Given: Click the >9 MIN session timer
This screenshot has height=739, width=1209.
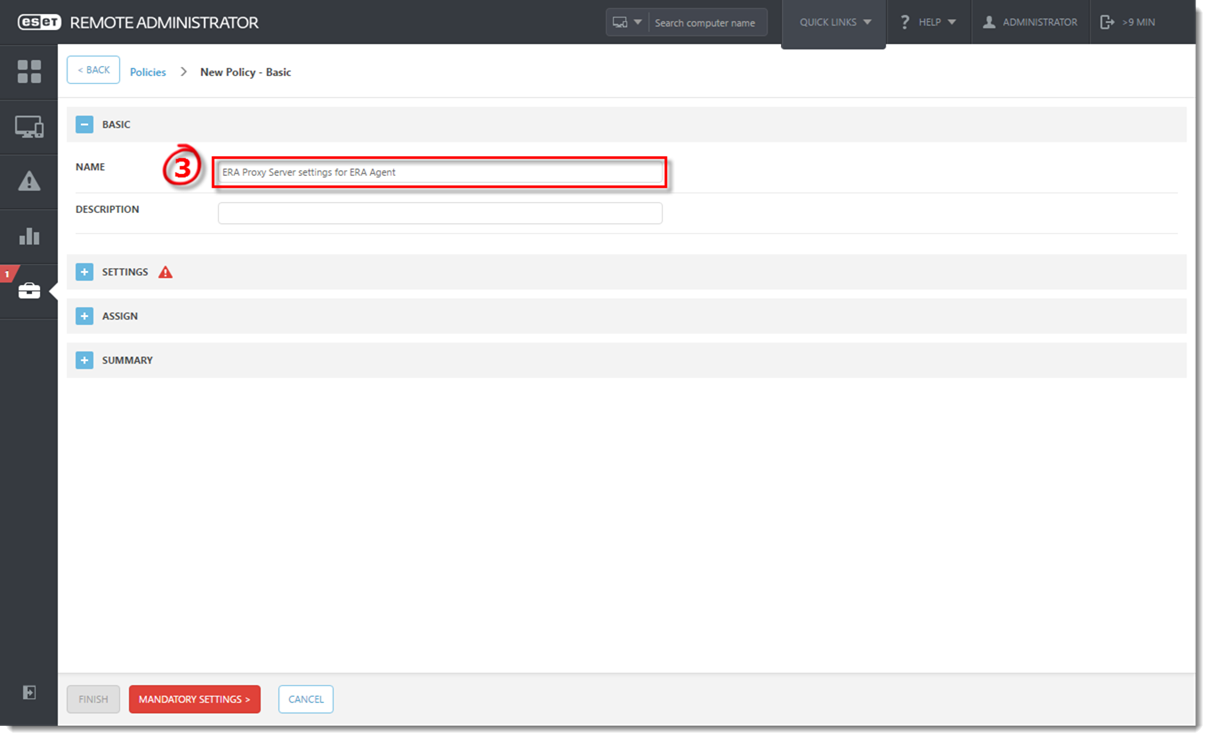Looking at the screenshot, I should coord(1138,22).
